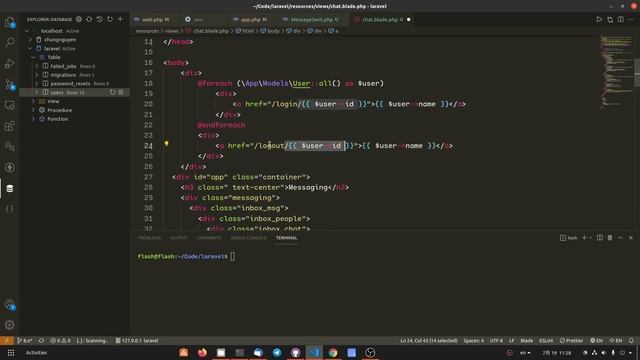The image size is (640, 360).
Task: Click the editor minimap
Action: coord(616,73)
